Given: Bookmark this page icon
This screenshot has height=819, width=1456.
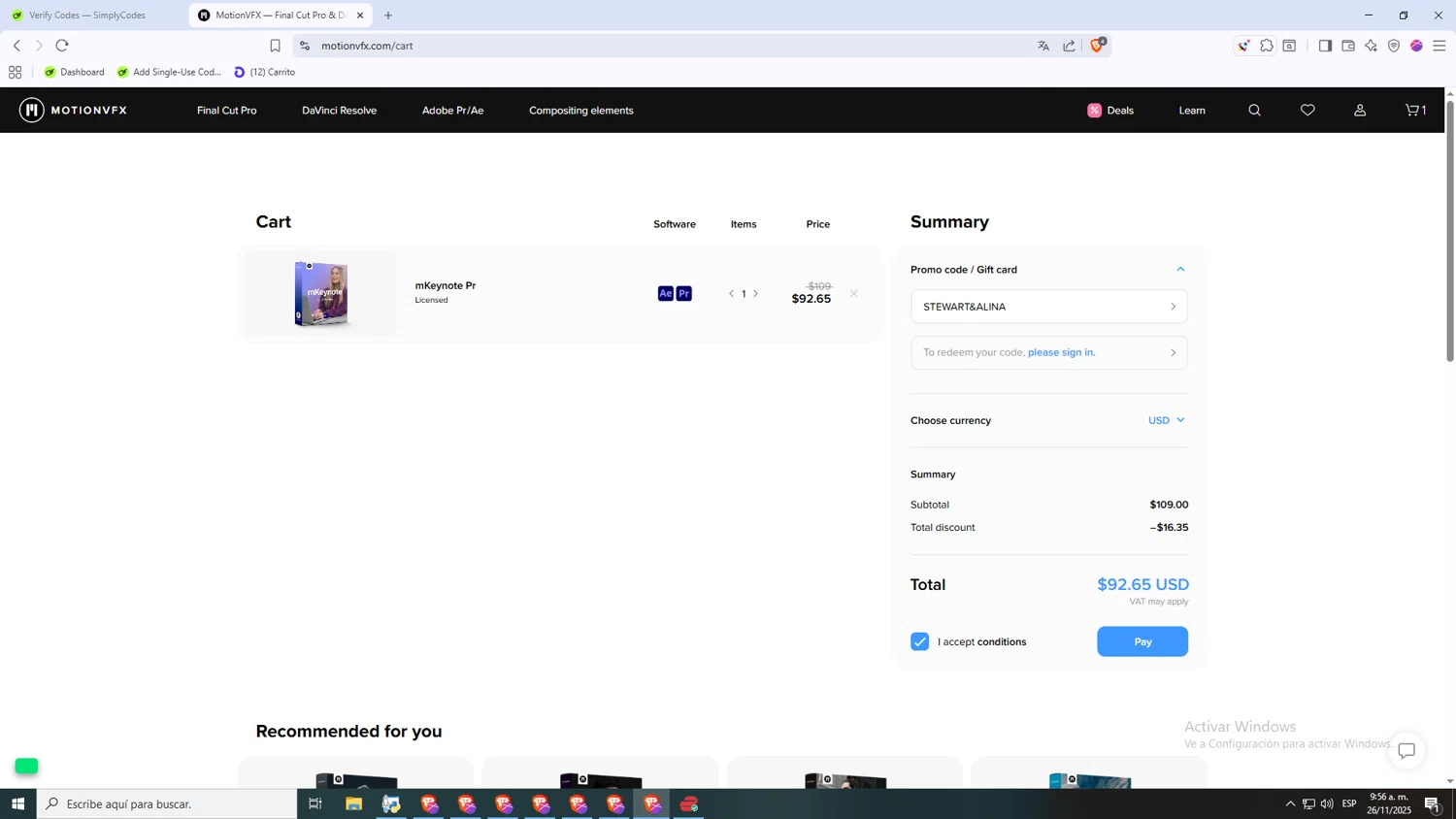Looking at the screenshot, I should (275, 46).
